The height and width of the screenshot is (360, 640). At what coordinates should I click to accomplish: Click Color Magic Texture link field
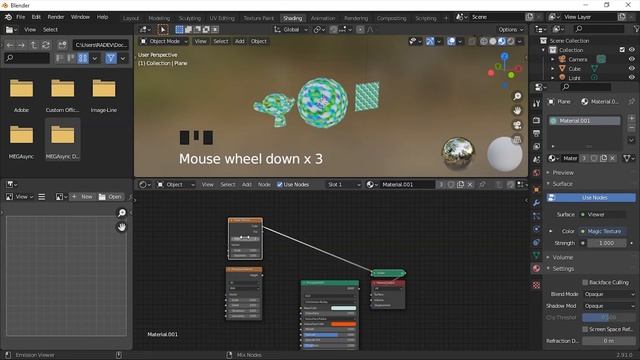602,231
